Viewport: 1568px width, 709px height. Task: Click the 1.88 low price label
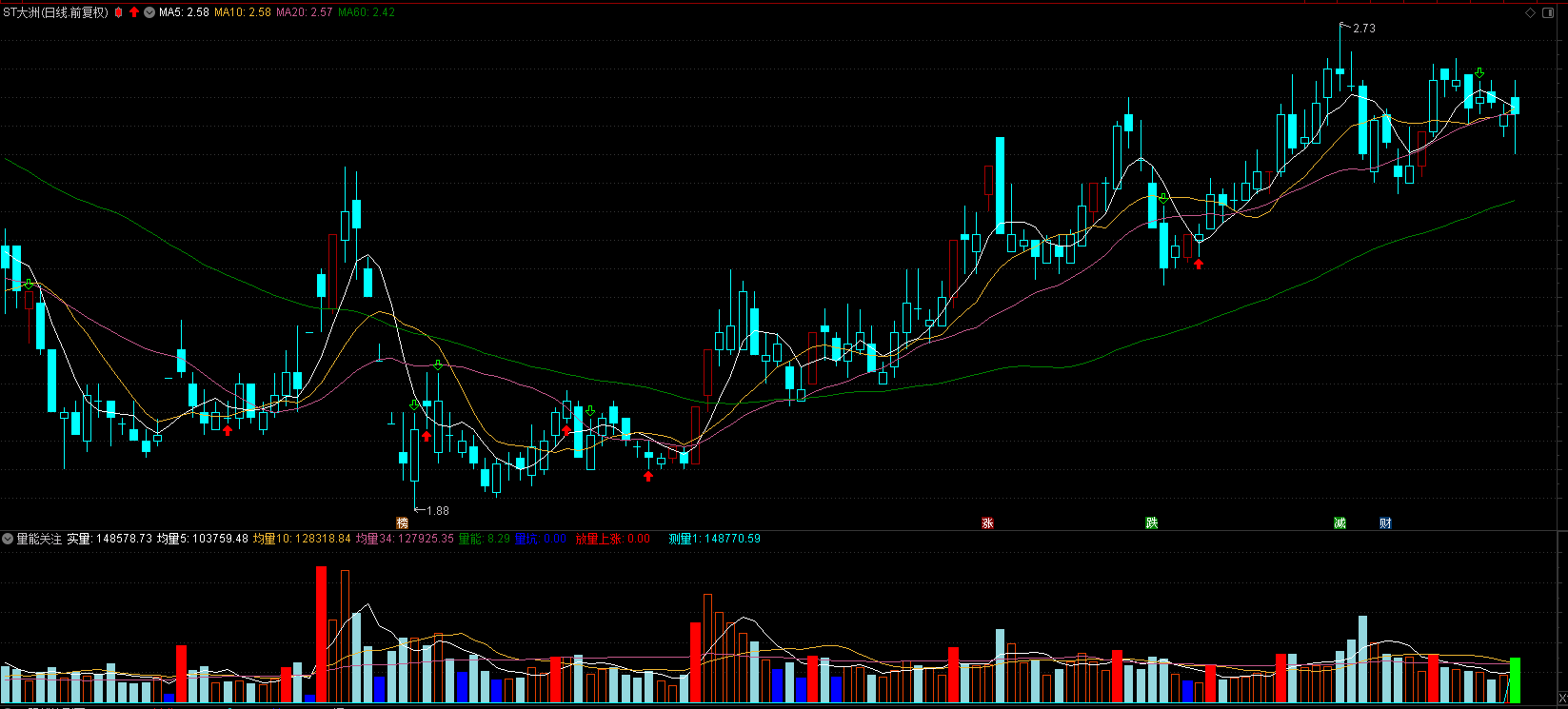click(x=438, y=511)
